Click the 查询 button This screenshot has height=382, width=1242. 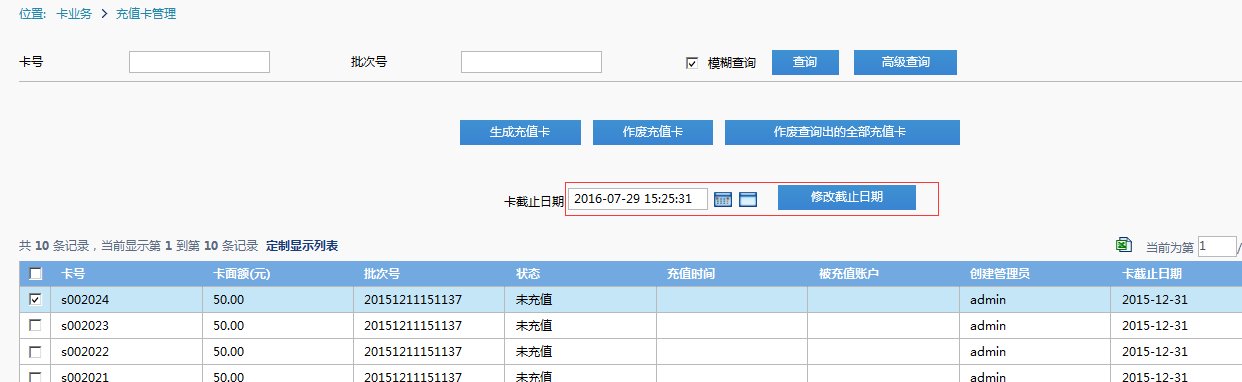coord(805,62)
